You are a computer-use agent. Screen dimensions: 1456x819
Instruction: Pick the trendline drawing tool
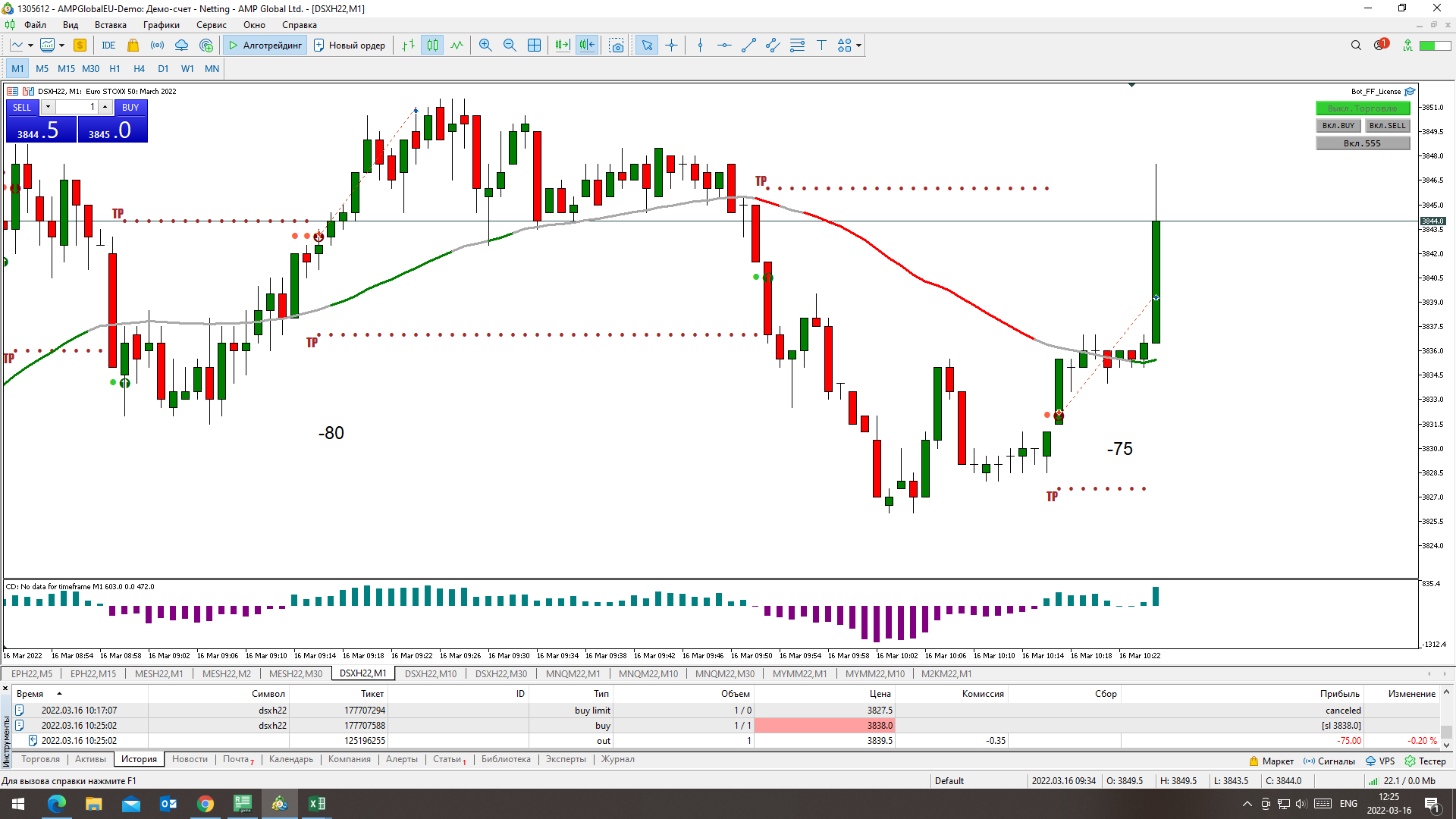coord(748,45)
